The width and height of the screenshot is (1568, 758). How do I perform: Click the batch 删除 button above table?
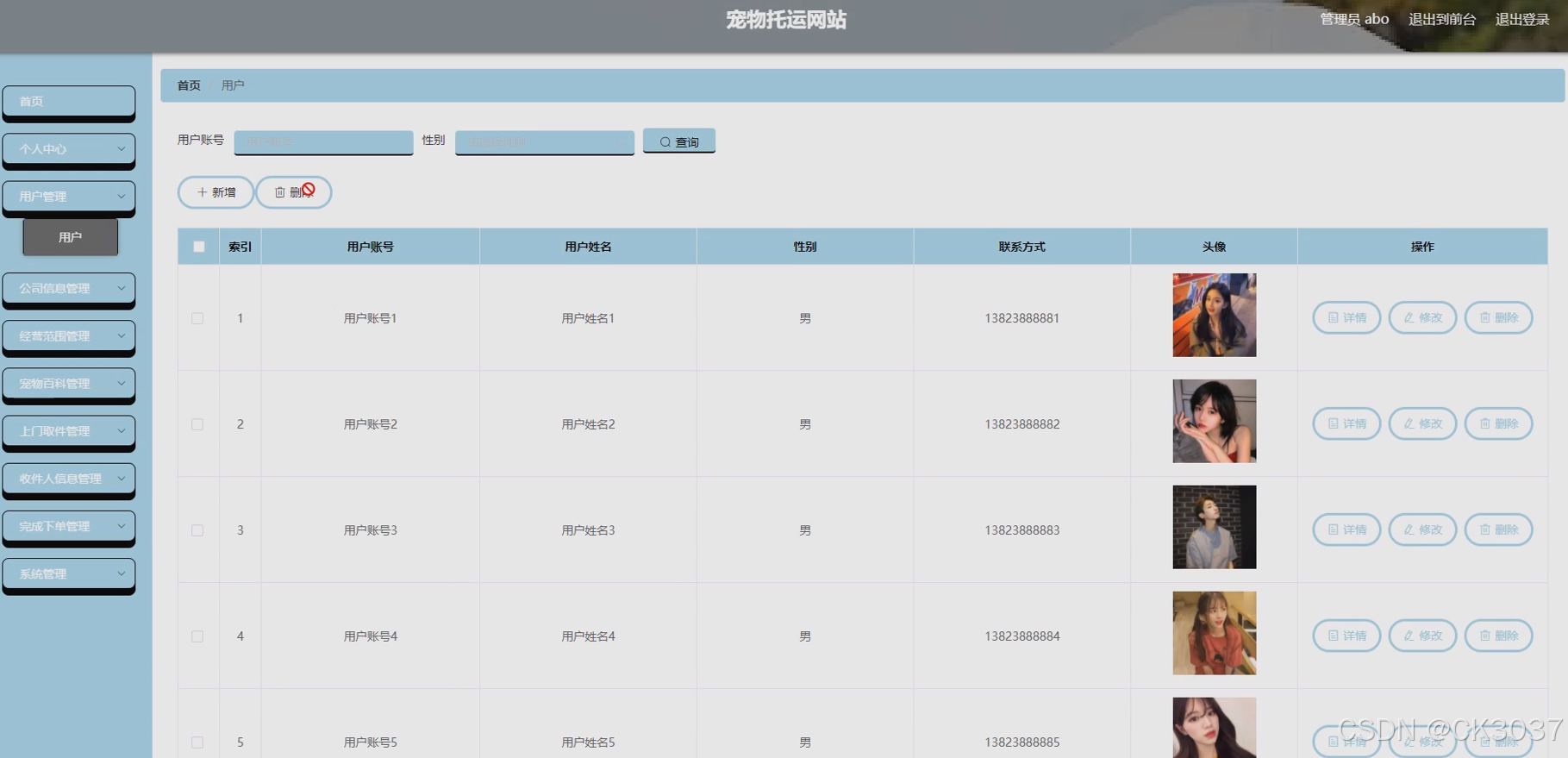pos(294,192)
